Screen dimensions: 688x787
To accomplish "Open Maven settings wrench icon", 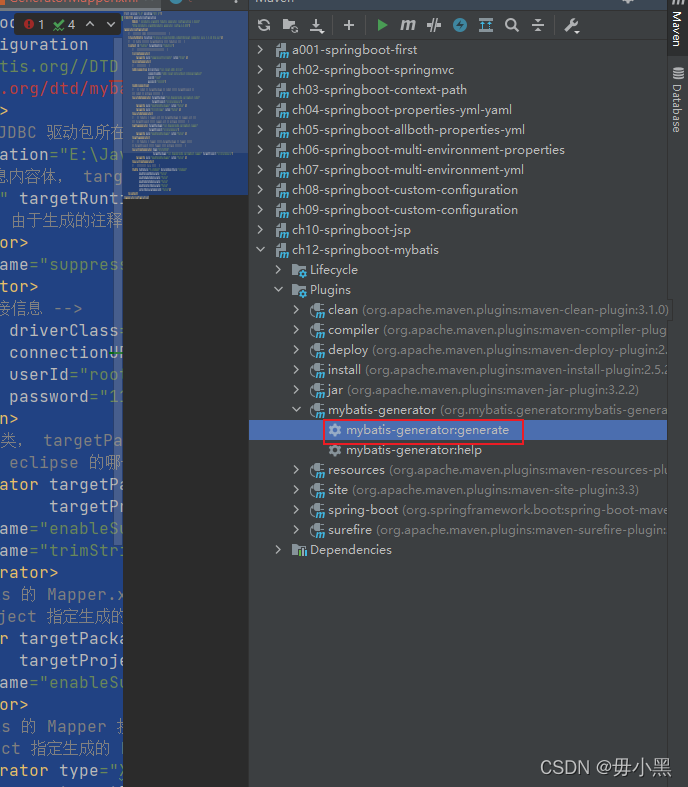I will pos(572,25).
